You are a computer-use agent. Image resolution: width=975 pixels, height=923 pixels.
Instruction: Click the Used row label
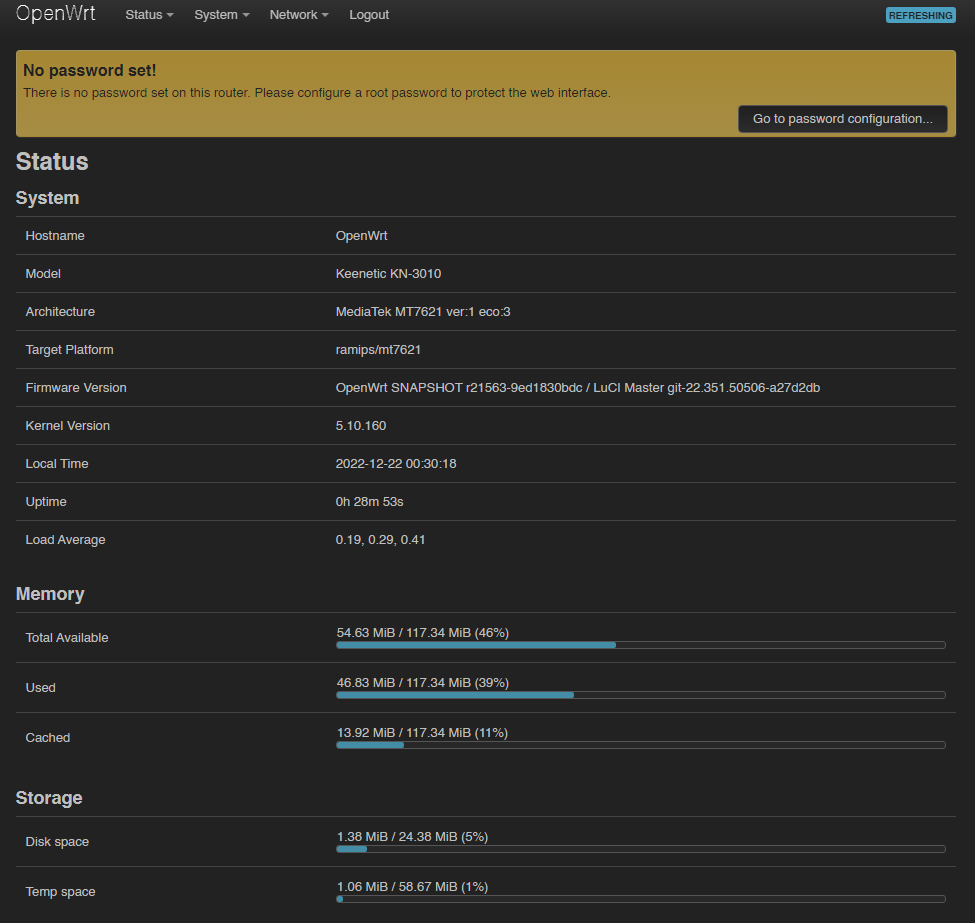click(40, 687)
